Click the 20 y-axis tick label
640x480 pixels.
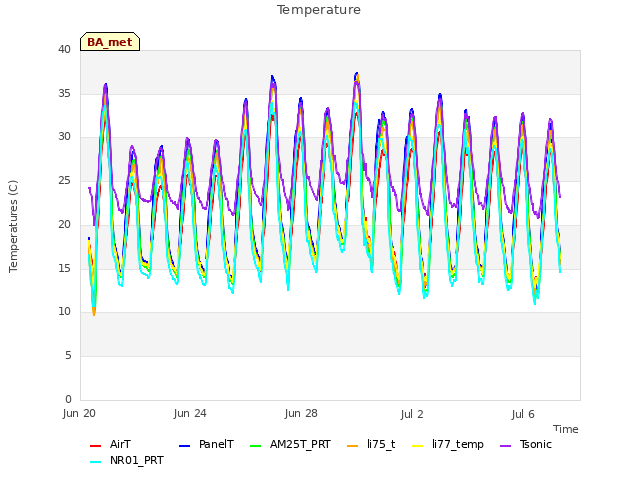[64, 224]
